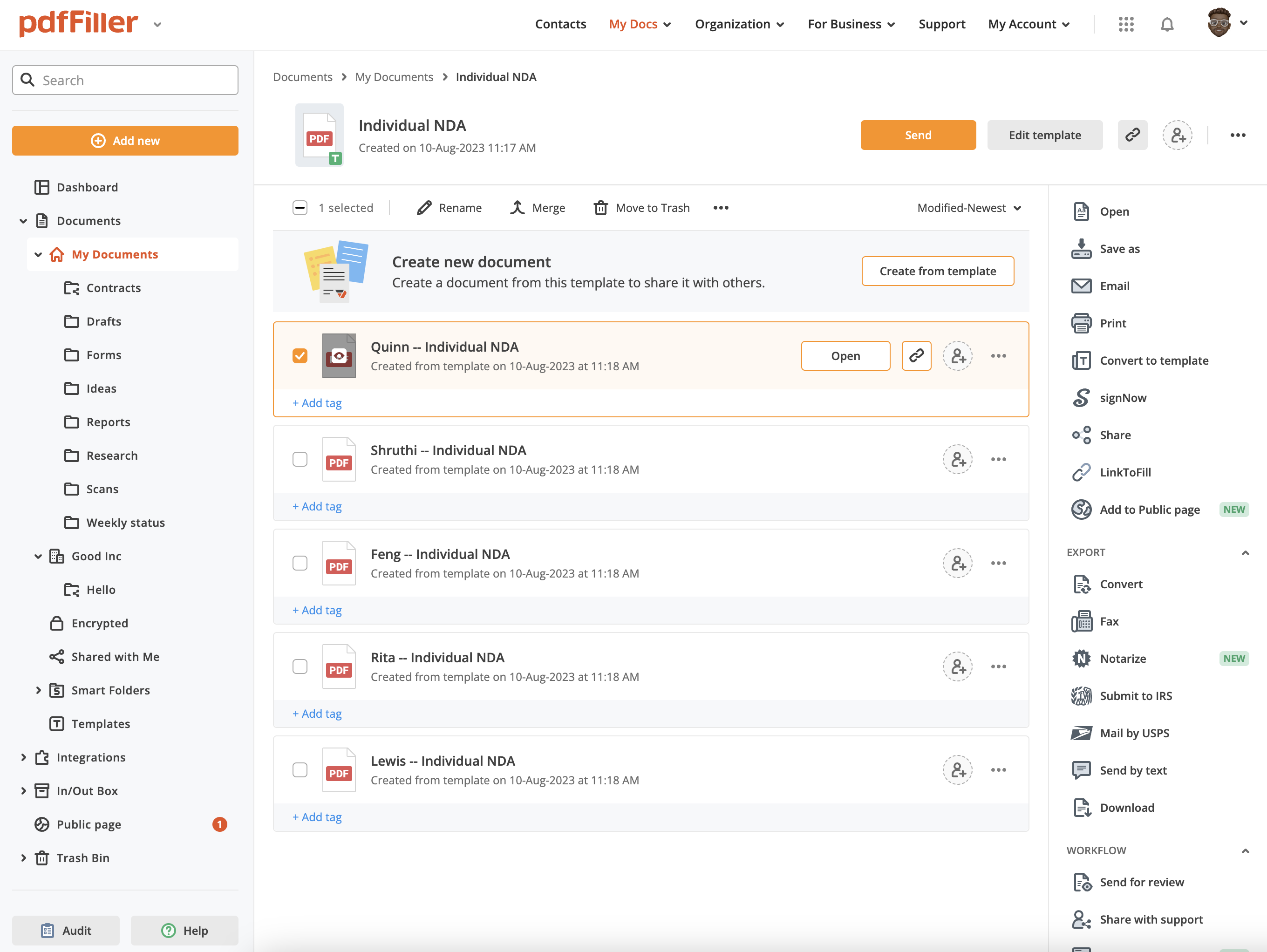Expand the Smart Folders tree item
The width and height of the screenshot is (1267, 952).
point(38,690)
